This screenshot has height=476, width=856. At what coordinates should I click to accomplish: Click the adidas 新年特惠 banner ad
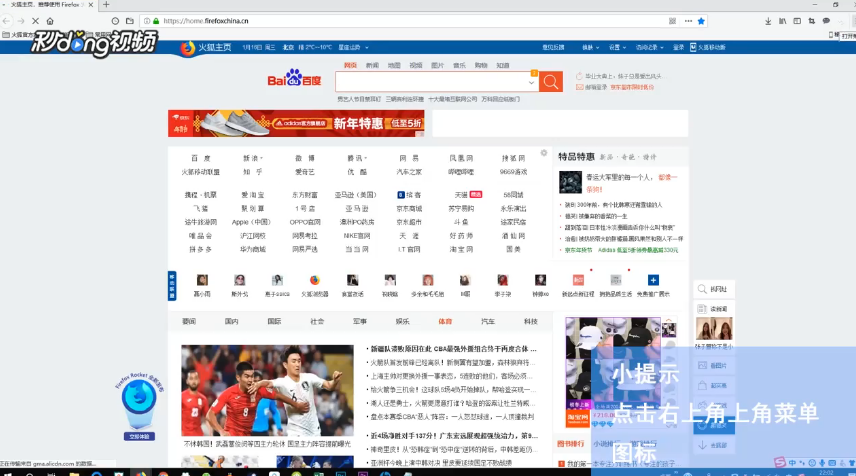[x=296, y=123]
